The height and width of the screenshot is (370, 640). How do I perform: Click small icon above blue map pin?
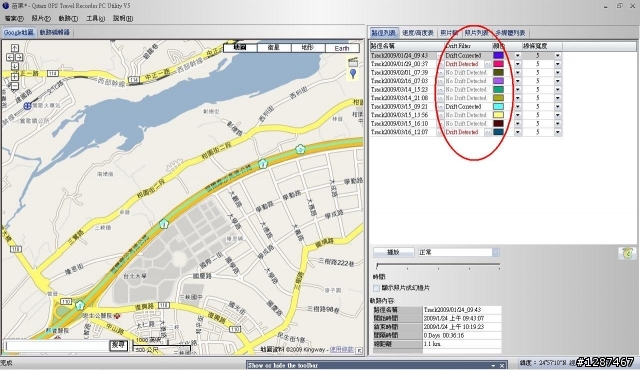(x=353, y=62)
